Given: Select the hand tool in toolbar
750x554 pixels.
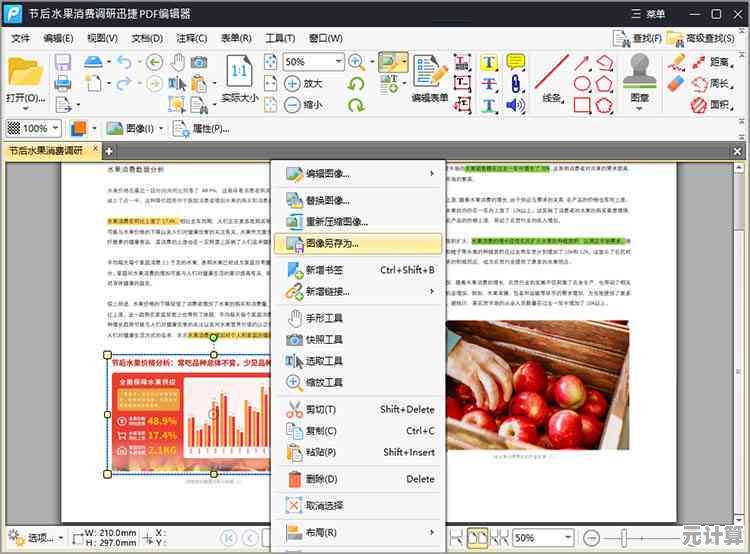Looking at the screenshot, I should point(177,62).
